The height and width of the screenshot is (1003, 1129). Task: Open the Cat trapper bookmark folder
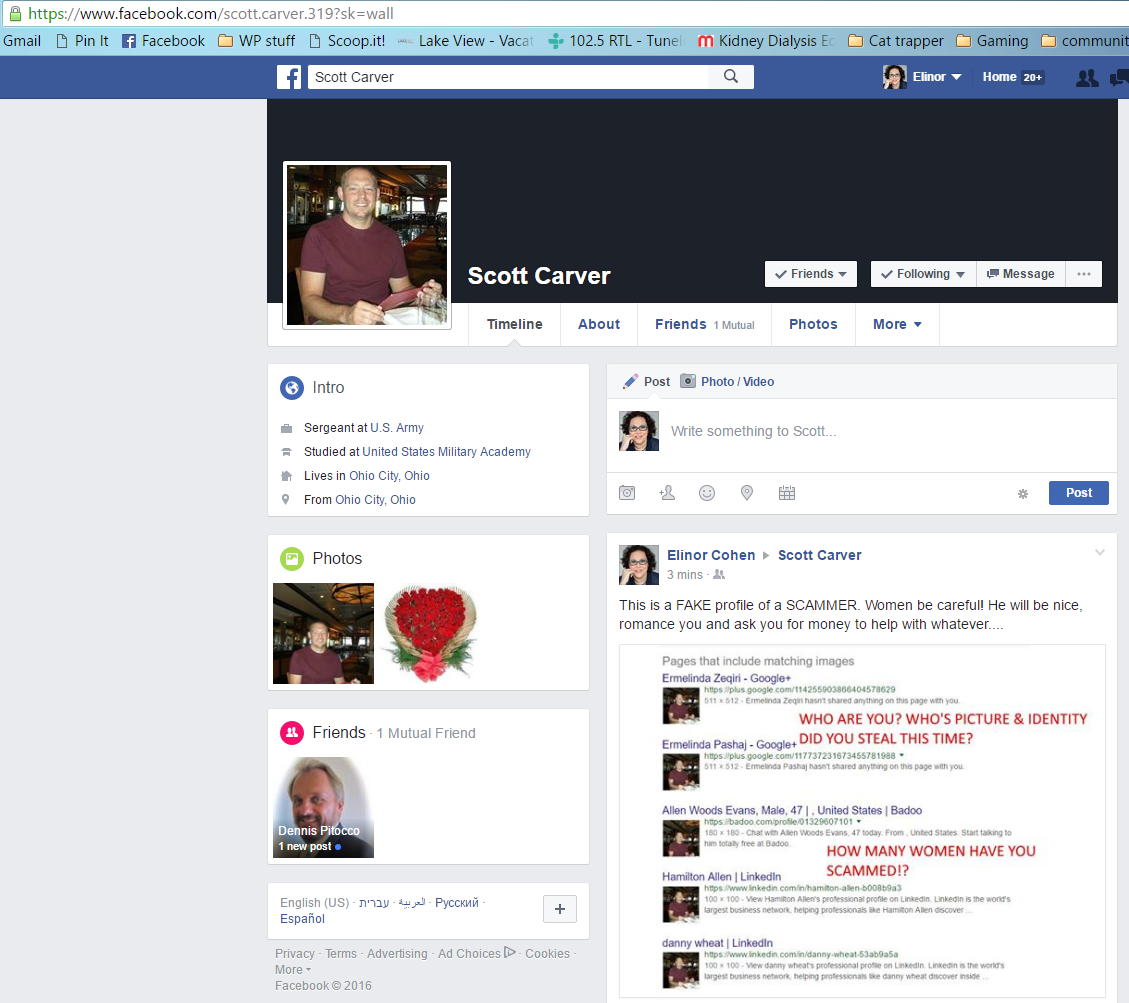pos(896,41)
